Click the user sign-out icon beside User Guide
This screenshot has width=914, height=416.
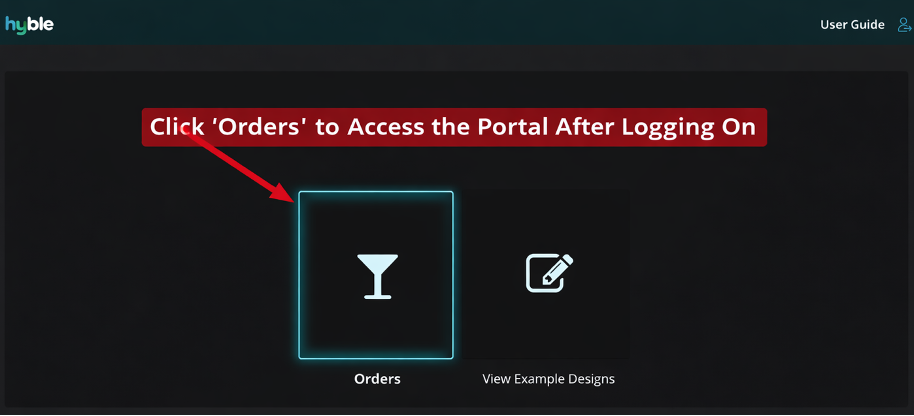(904, 25)
